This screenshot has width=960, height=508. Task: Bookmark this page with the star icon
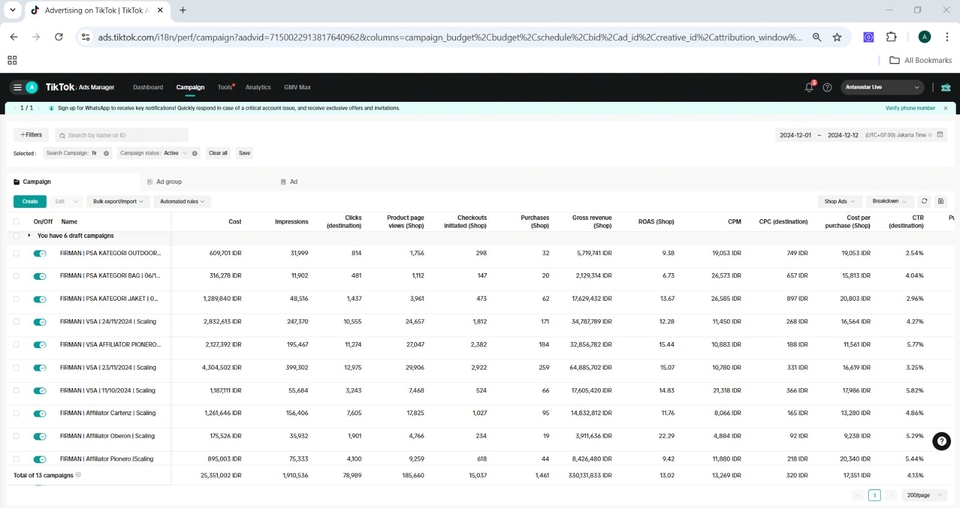(837, 37)
